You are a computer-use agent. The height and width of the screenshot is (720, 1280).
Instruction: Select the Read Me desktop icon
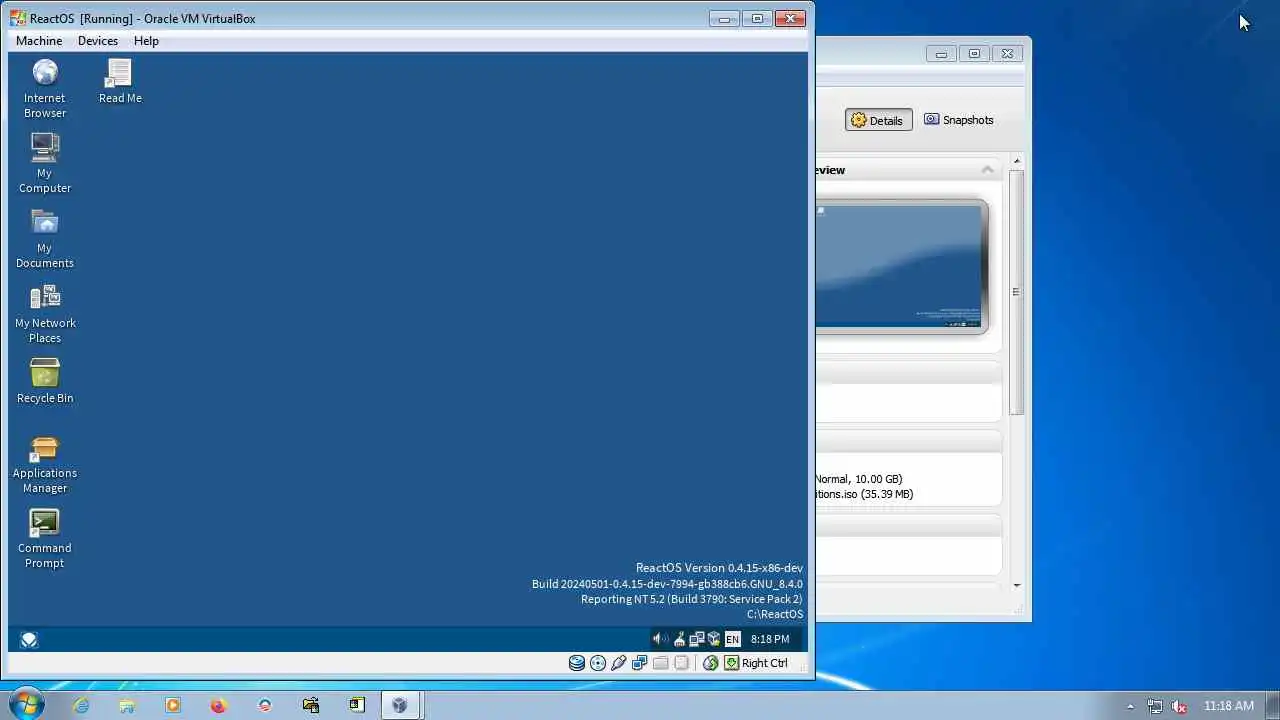point(120,81)
